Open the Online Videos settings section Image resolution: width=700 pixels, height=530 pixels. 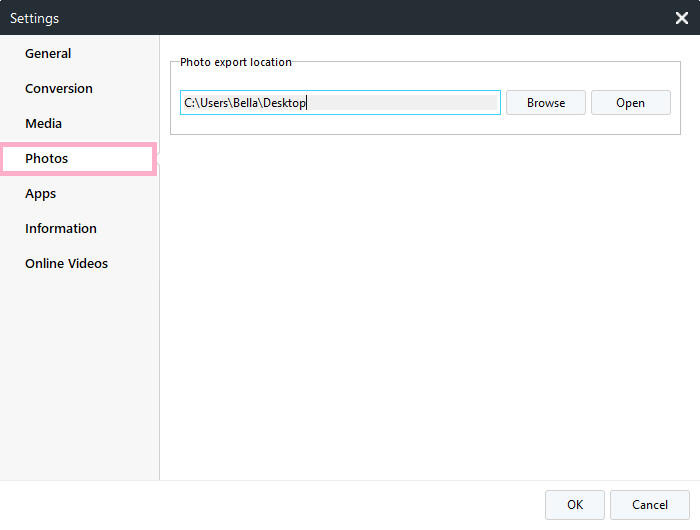click(66, 264)
